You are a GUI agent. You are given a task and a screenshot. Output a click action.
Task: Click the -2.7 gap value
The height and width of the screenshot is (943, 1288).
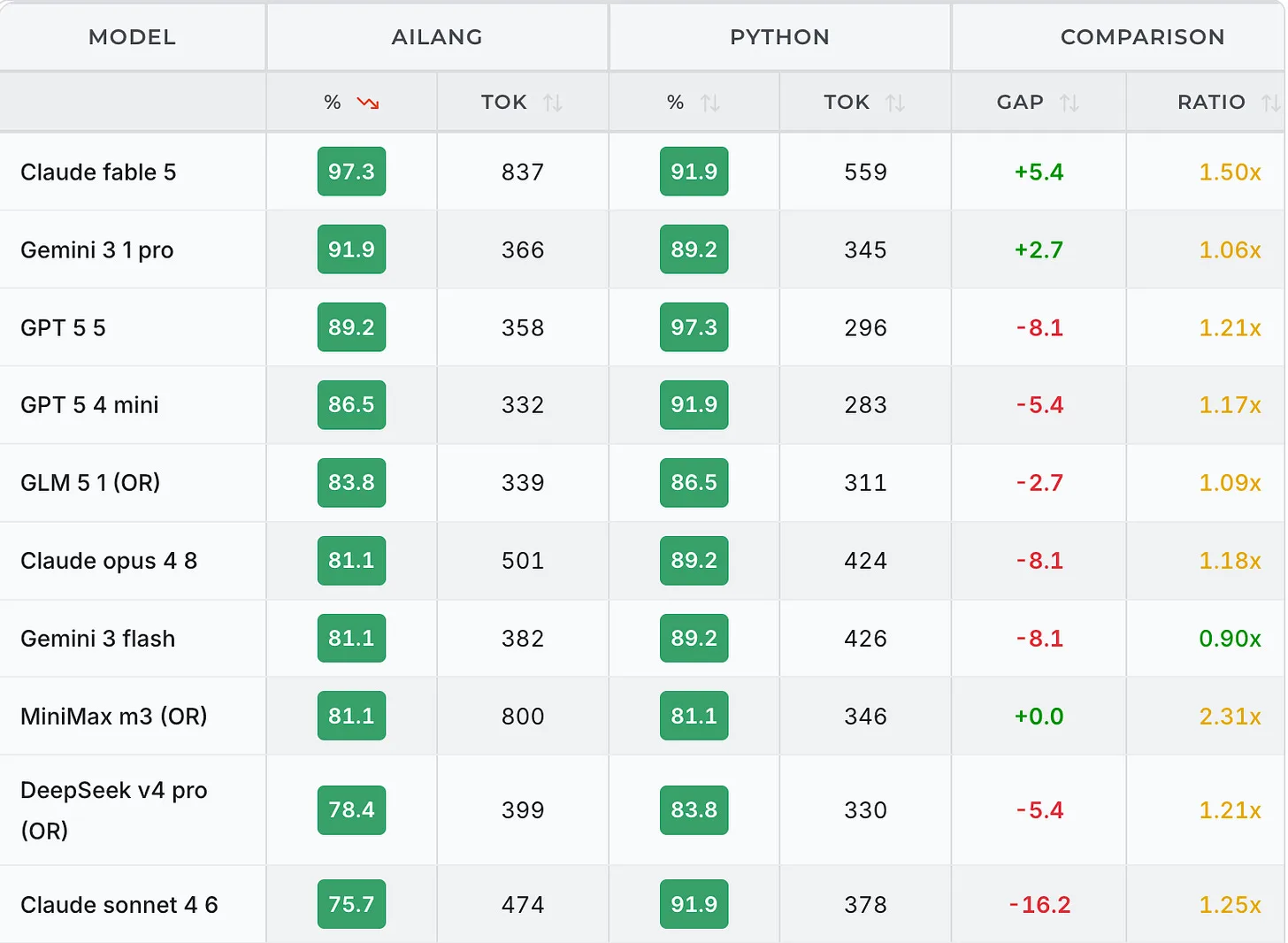tap(1039, 483)
